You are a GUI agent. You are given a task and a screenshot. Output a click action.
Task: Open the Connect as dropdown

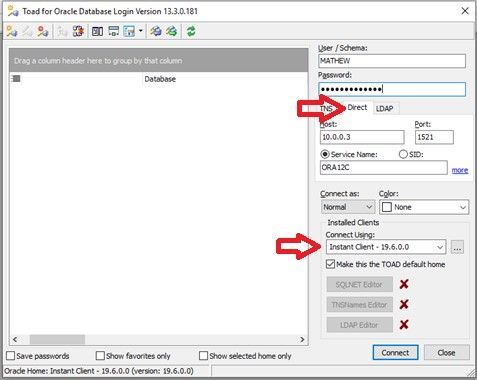pos(348,207)
